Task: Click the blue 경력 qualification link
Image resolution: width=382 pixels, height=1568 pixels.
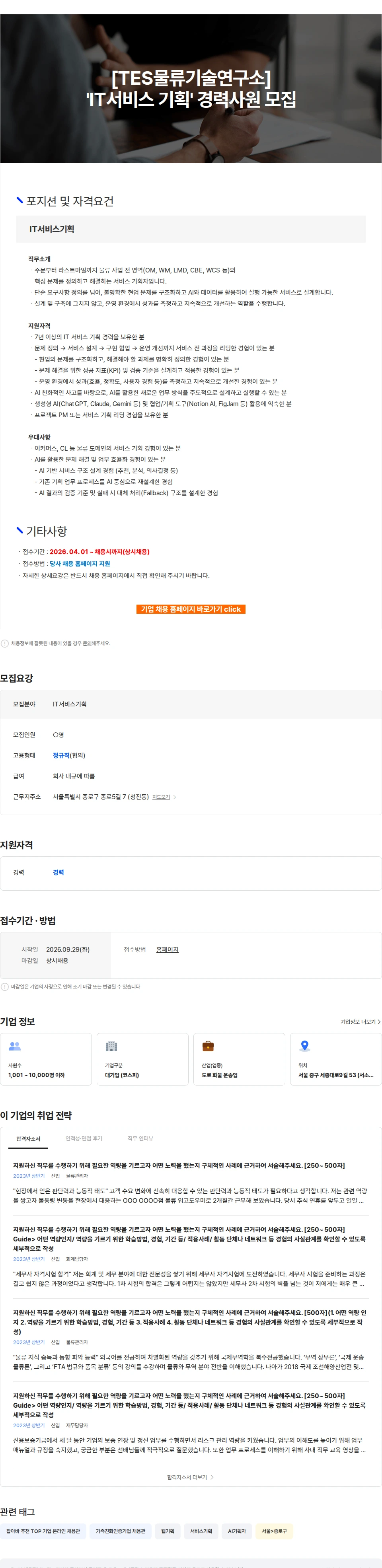Action: (58, 872)
